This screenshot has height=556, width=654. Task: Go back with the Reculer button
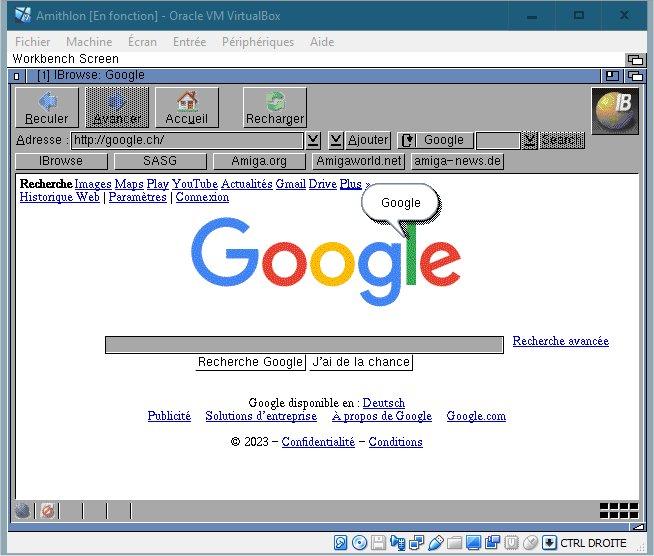click(47, 108)
